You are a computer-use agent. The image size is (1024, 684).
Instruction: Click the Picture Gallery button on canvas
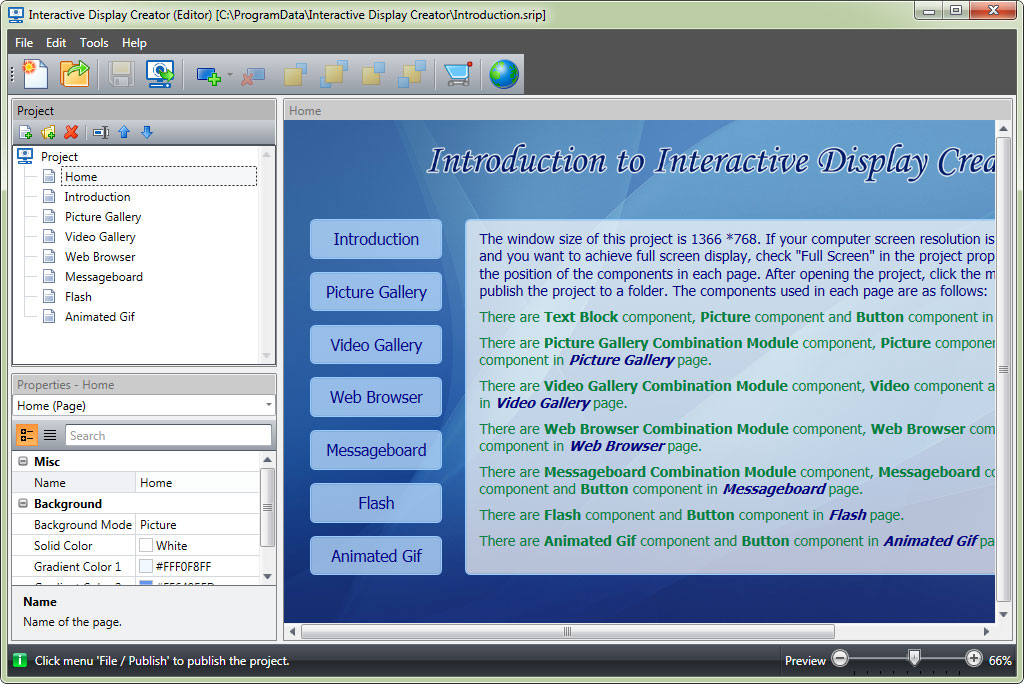(376, 292)
